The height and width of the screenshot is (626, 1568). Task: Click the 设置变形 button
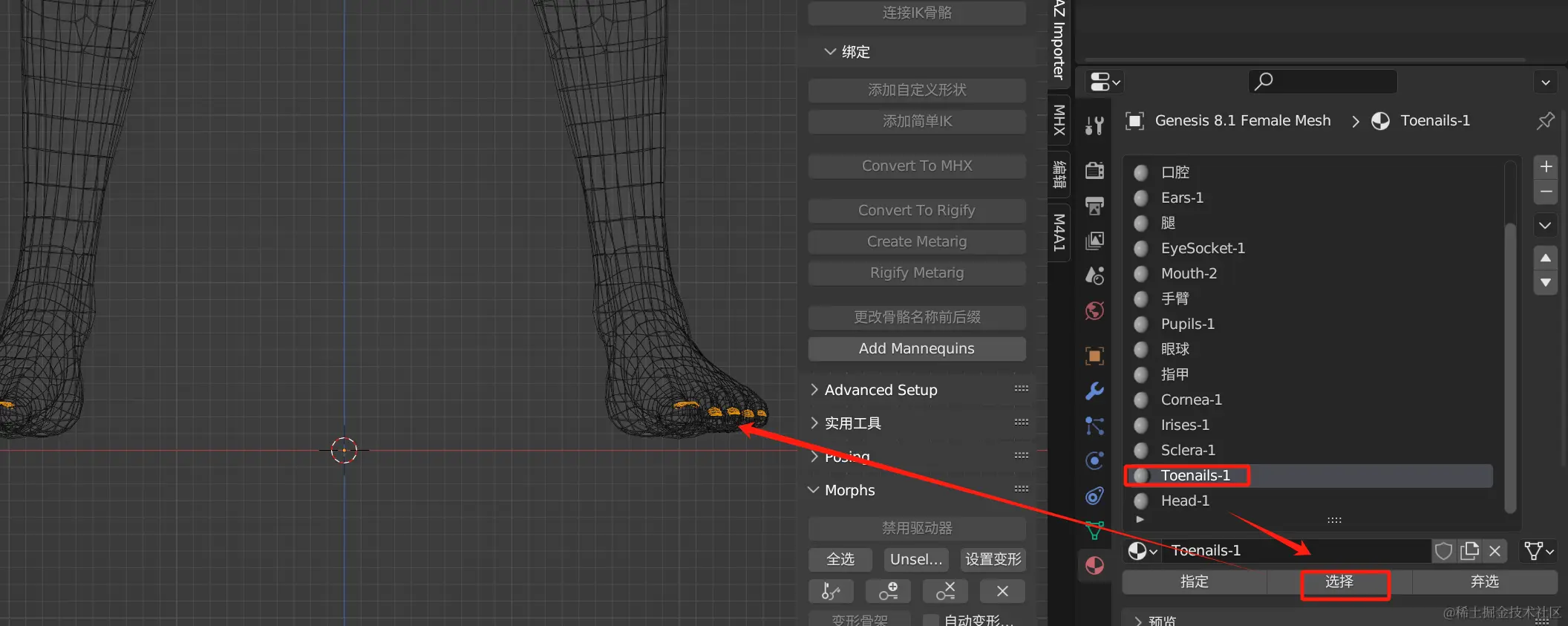pos(993,560)
